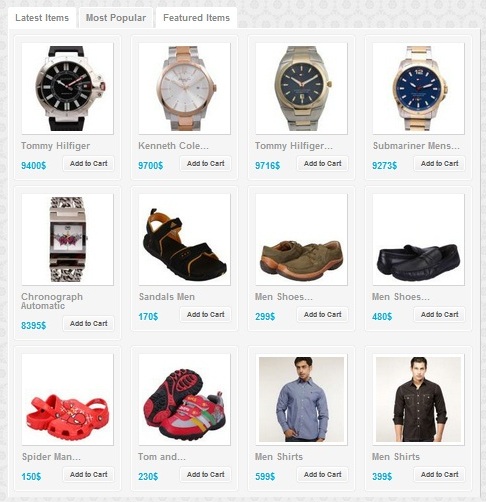Add the 399$ Men Shirts to cart
This screenshot has height=502, width=486.
coord(440,475)
